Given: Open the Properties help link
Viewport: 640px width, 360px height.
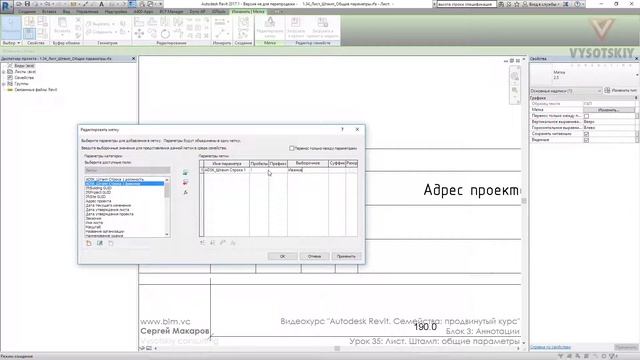Looking at the screenshot, I should (x=550, y=347).
